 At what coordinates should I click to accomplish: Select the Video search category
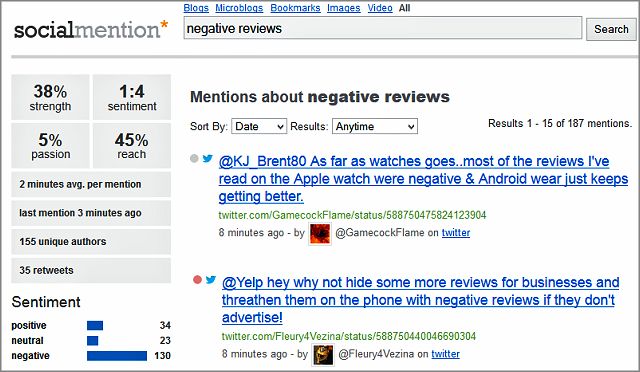tap(380, 8)
